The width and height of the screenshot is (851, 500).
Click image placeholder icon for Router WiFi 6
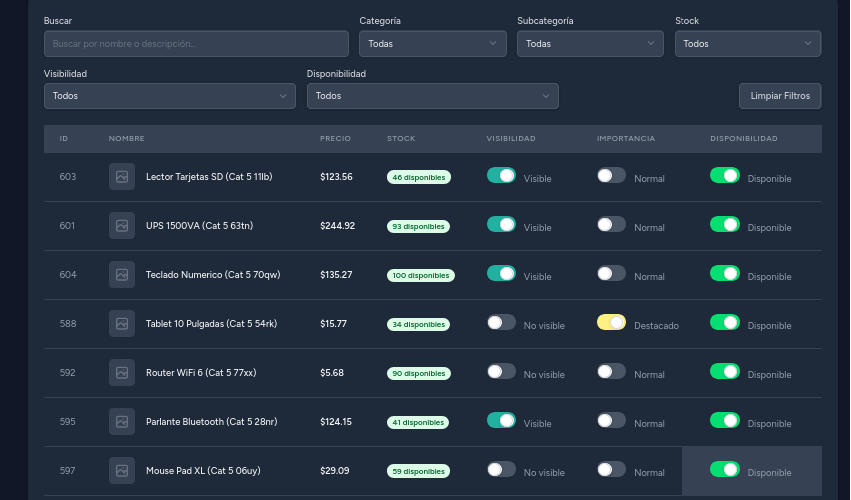point(122,372)
